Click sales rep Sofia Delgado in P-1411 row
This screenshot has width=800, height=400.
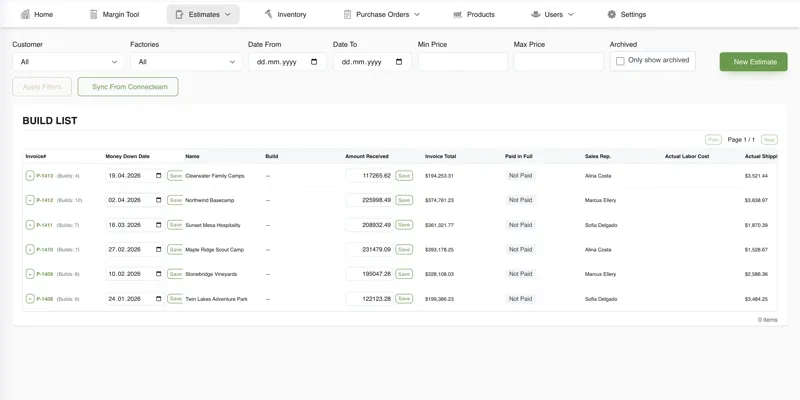point(601,225)
